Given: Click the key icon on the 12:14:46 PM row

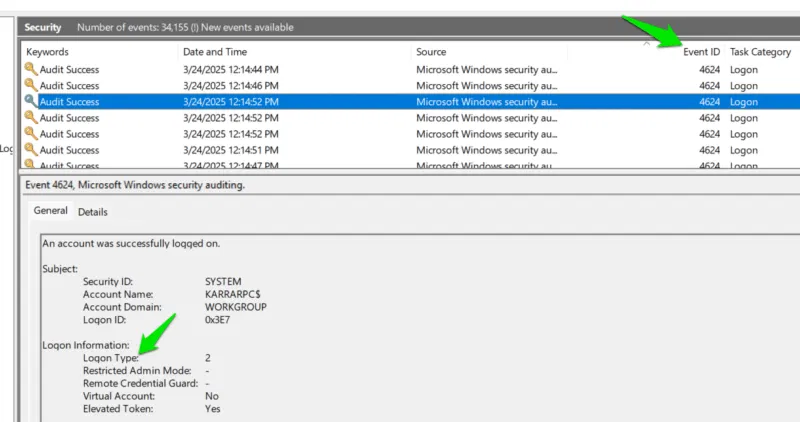Looking at the screenshot, I should (31, 86).
